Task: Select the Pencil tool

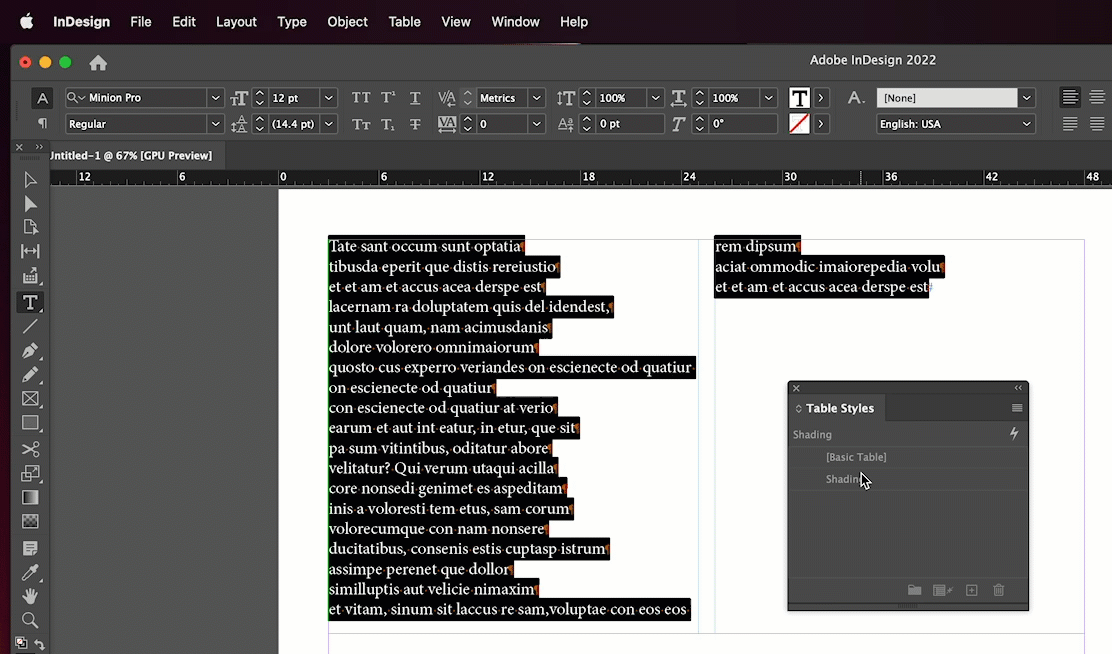Action: click(30, 375)
